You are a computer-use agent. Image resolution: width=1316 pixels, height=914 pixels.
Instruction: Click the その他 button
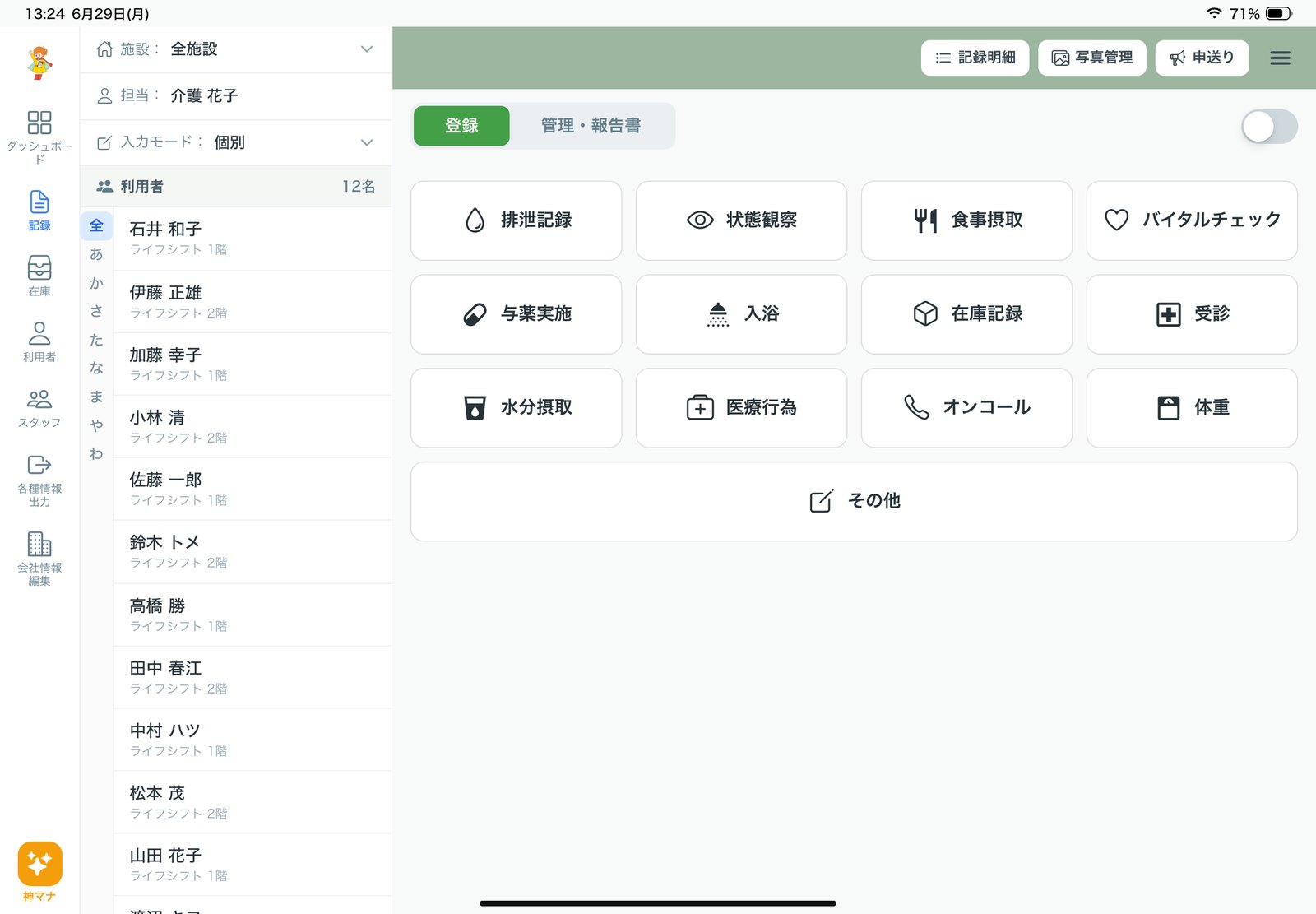pyautogui.click(x=854, y=502)
